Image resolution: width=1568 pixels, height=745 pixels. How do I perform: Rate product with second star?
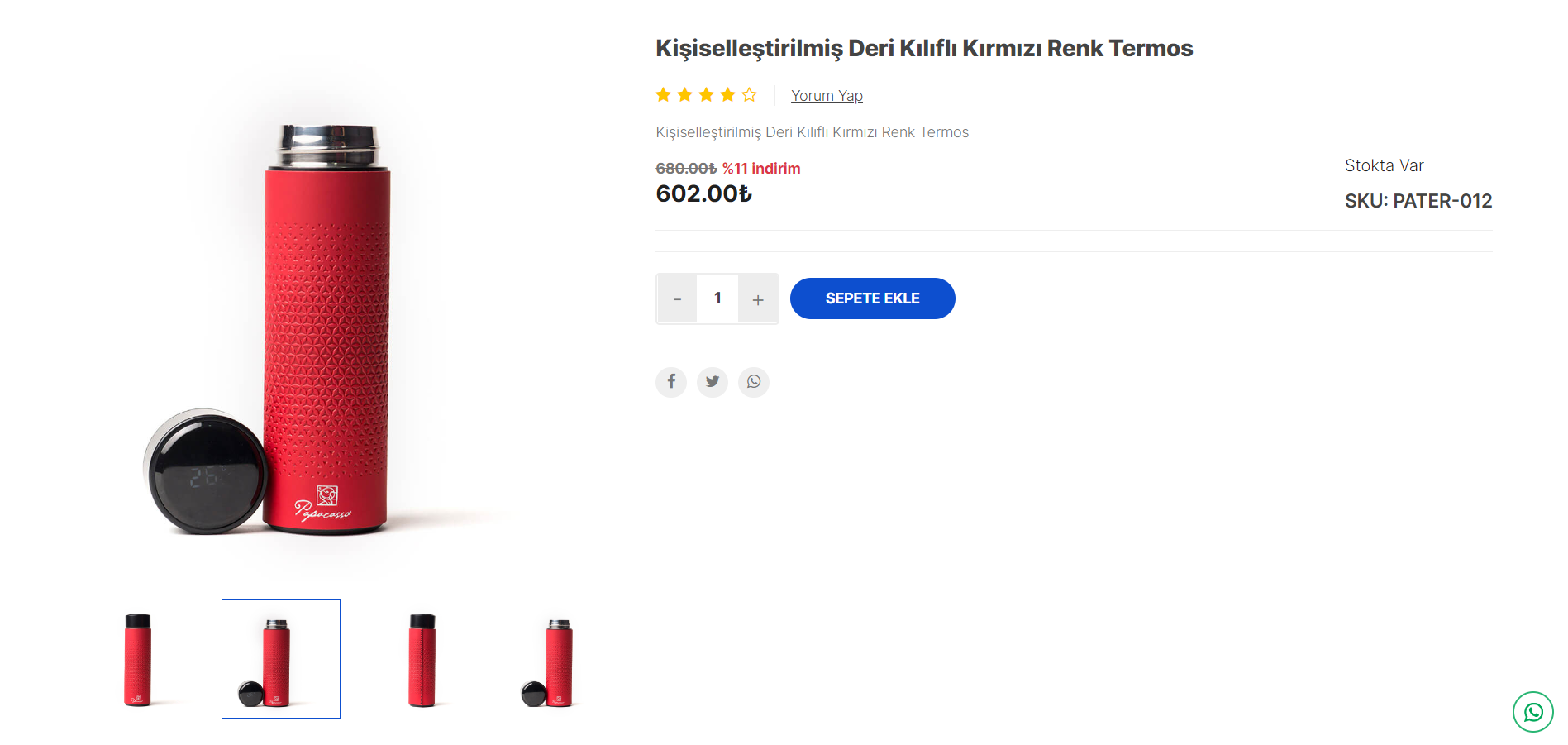pos(684,95)
